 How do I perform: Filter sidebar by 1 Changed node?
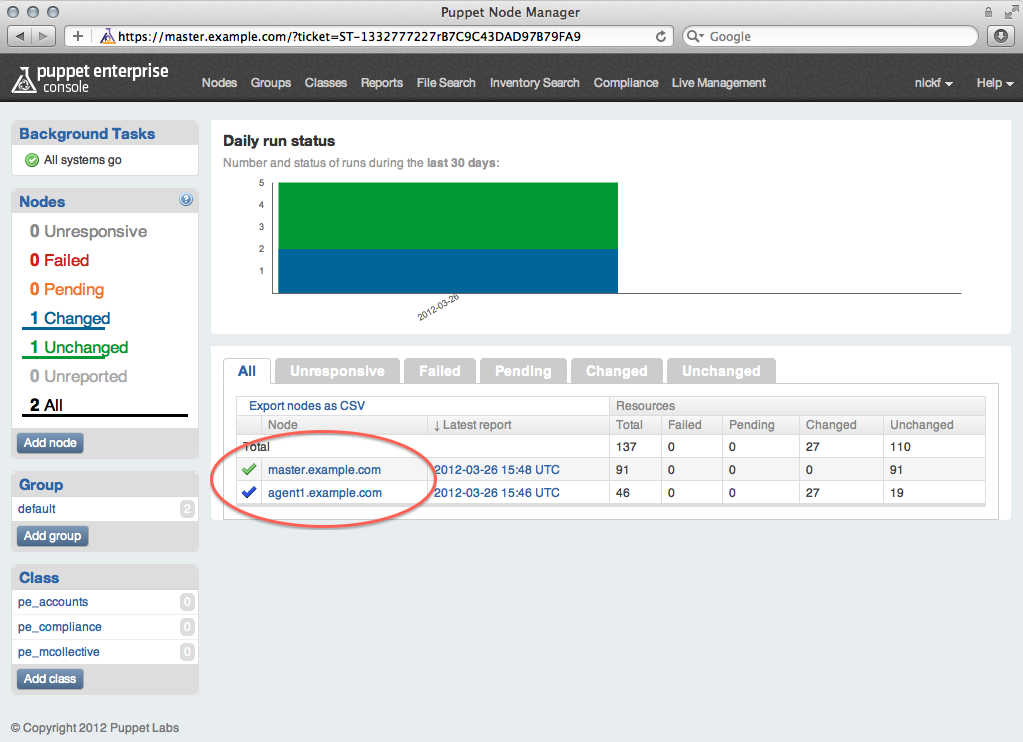(x=69, y=318)
